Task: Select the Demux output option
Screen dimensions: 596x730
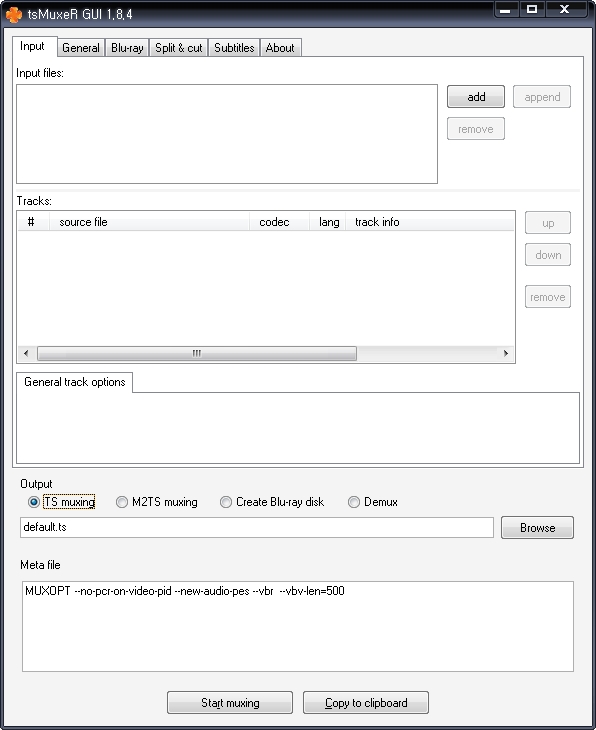Action: click(373, 502)
